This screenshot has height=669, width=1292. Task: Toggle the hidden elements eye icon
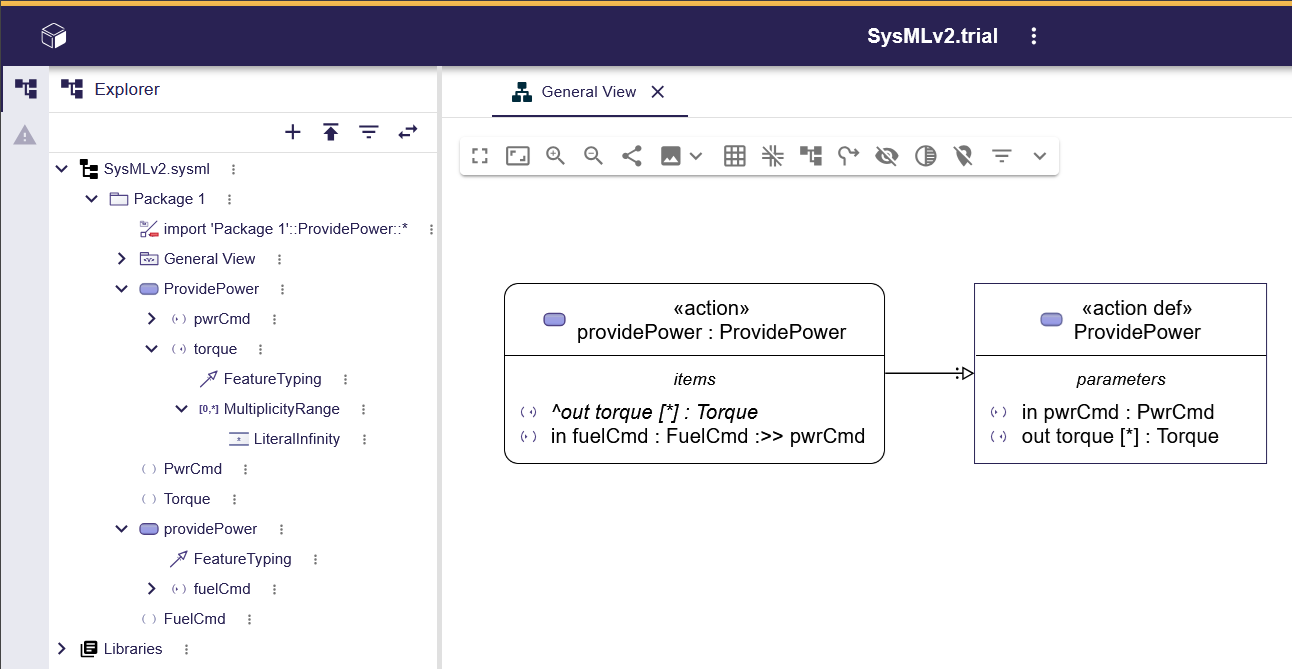tap(886, 156)
